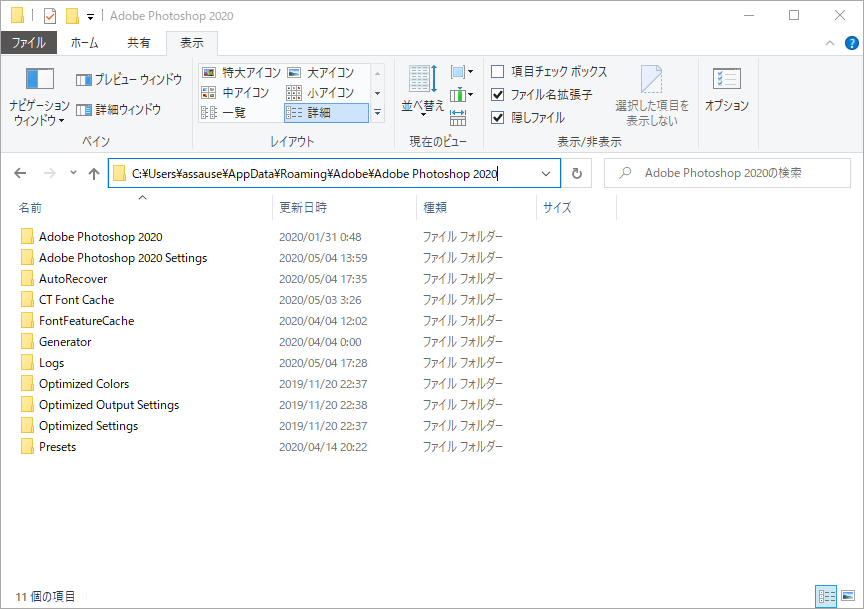The height and width of the screenshot is (609, 864).
Task: Open the Group by dropdown
Action: coord(462,72)
